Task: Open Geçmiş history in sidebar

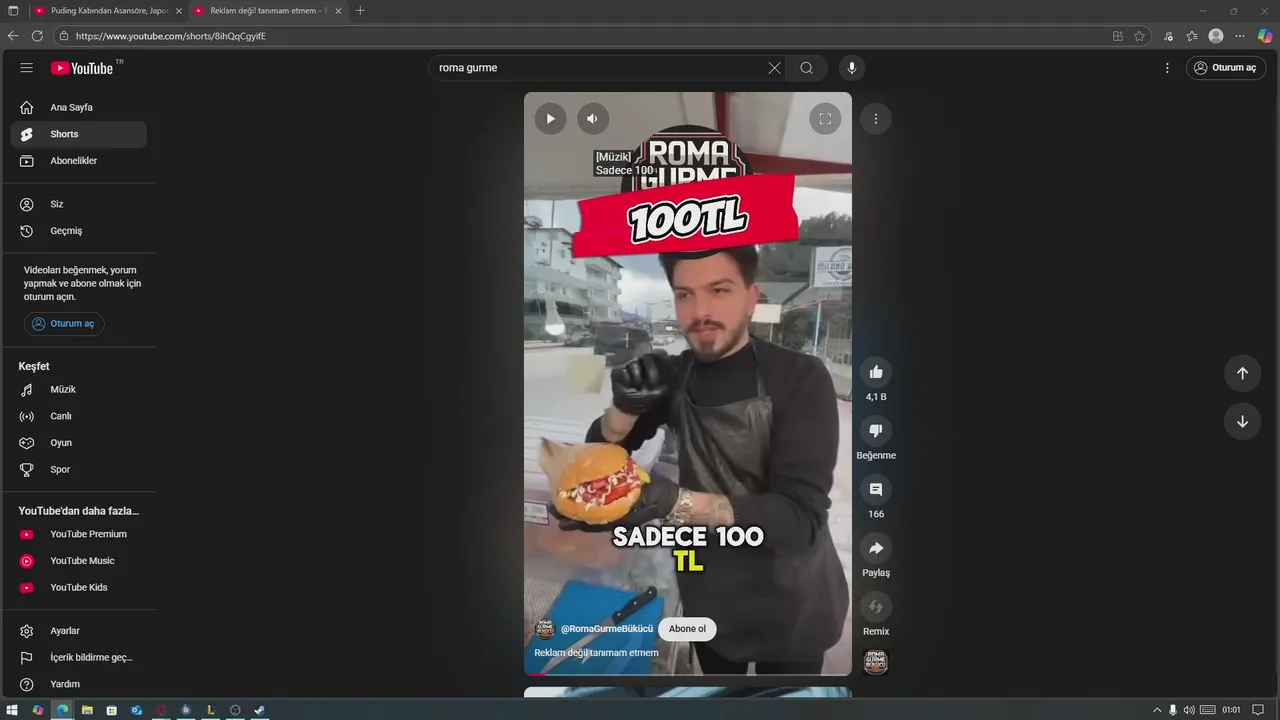Action: [79, 231]
